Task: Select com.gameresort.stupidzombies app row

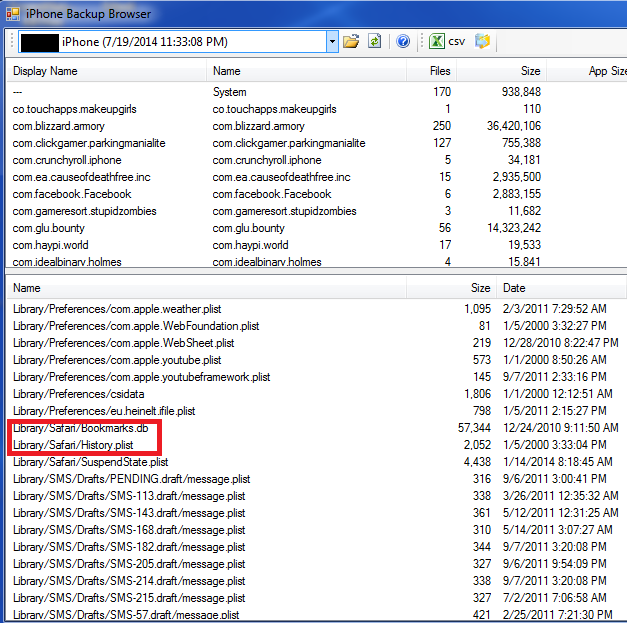Action: tap(317, 211)
